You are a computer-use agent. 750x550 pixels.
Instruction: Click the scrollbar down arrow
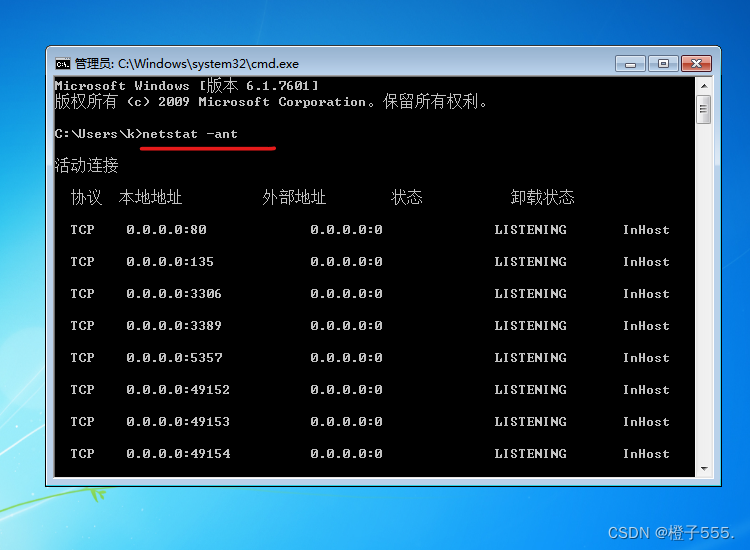704,469
